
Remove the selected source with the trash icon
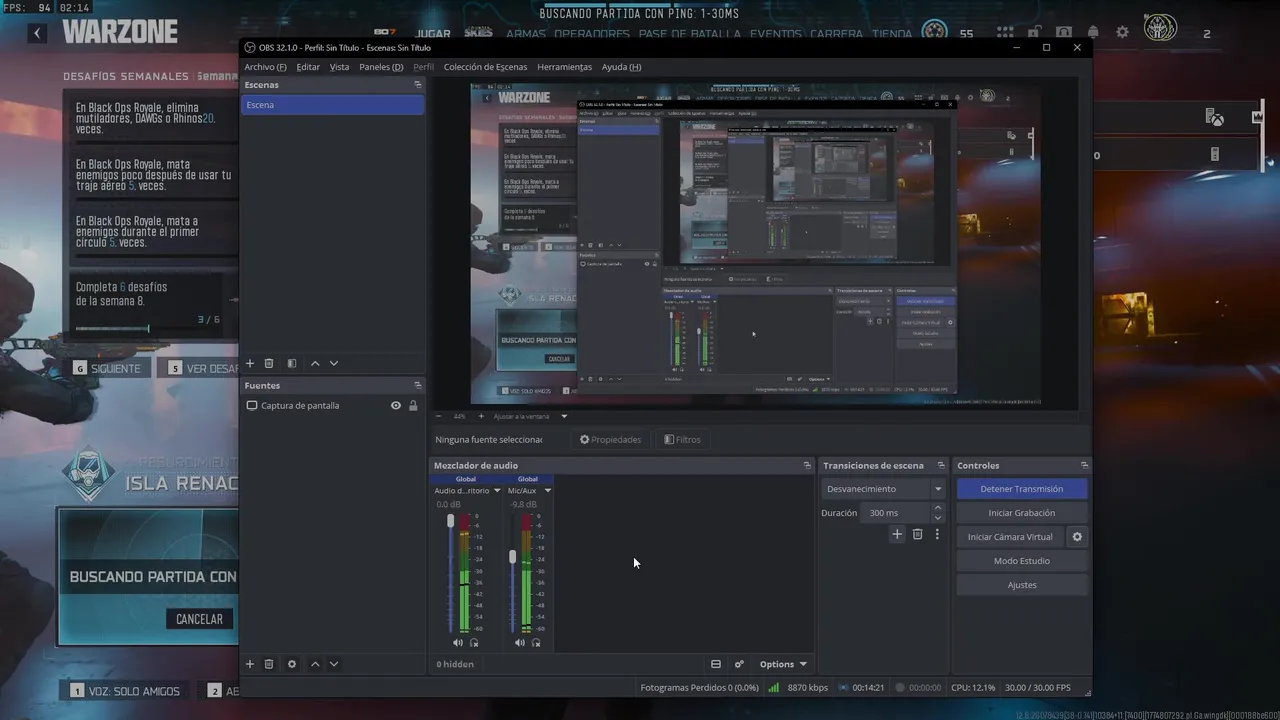click(x=269, y=664)
